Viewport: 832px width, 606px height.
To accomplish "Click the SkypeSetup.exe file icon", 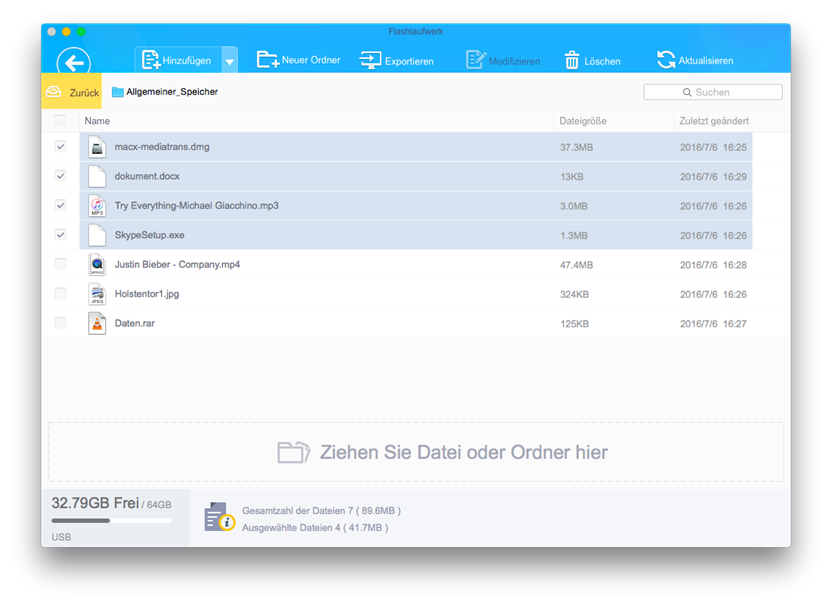I will [97, 235].
